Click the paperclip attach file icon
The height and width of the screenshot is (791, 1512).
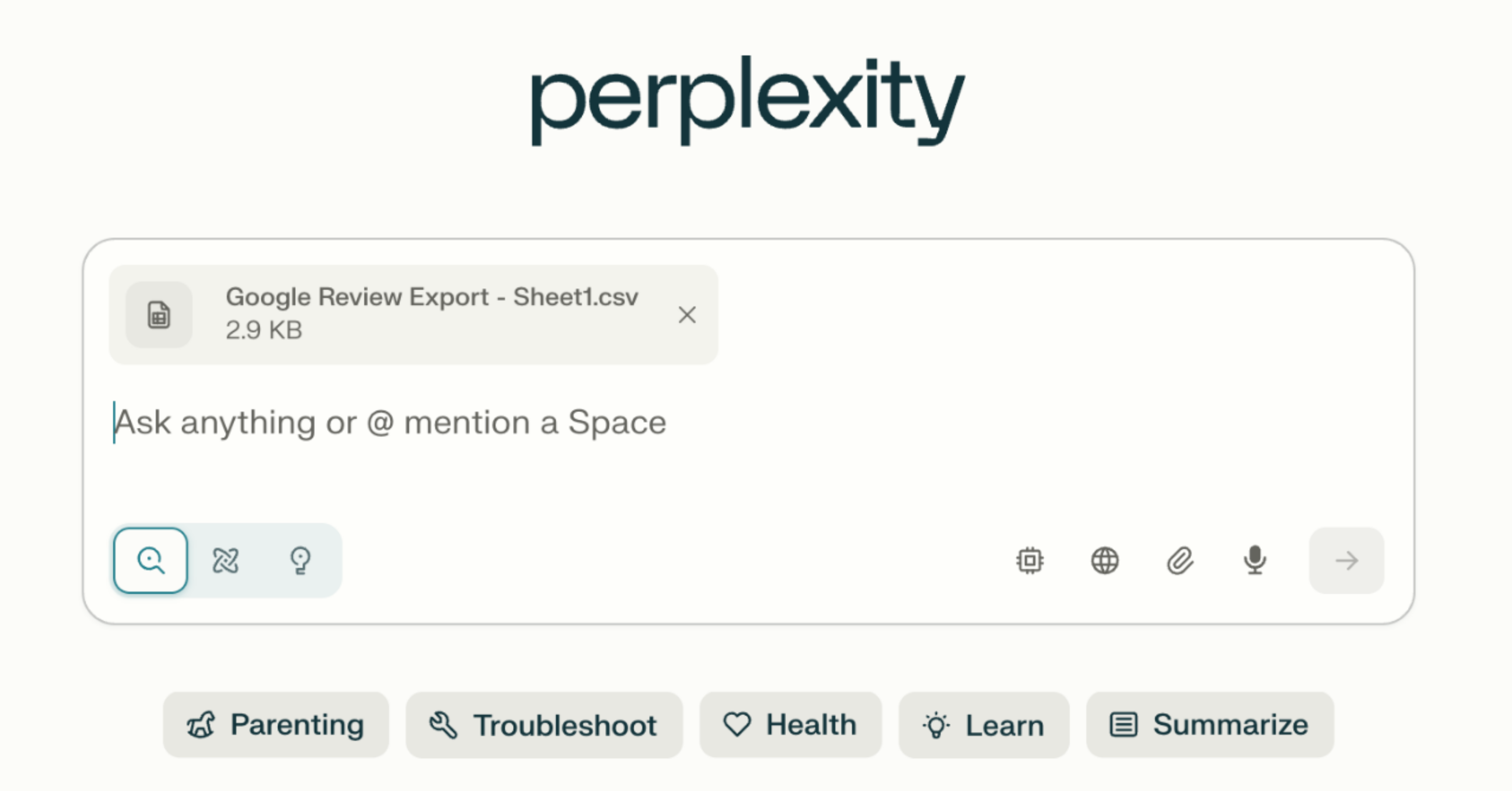(x=1180, y=560)
